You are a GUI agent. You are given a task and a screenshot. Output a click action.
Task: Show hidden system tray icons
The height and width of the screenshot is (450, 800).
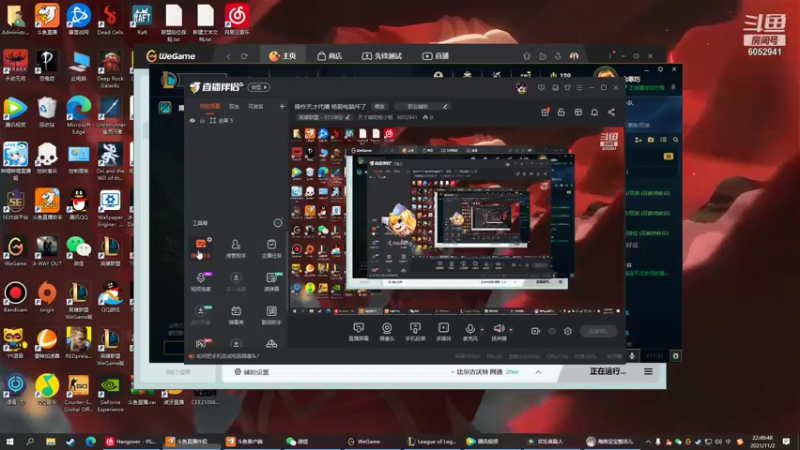[x=648, y=441]
